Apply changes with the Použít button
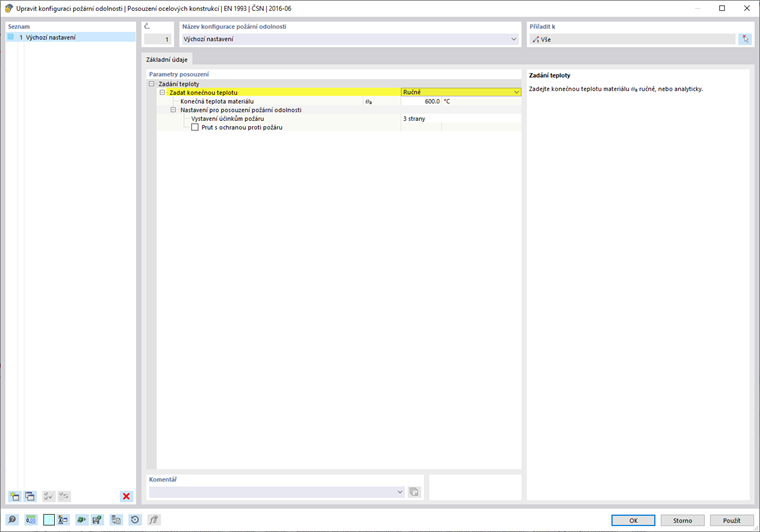The height and width of the screenshot is (532, 760). click(x=731, y=520)
